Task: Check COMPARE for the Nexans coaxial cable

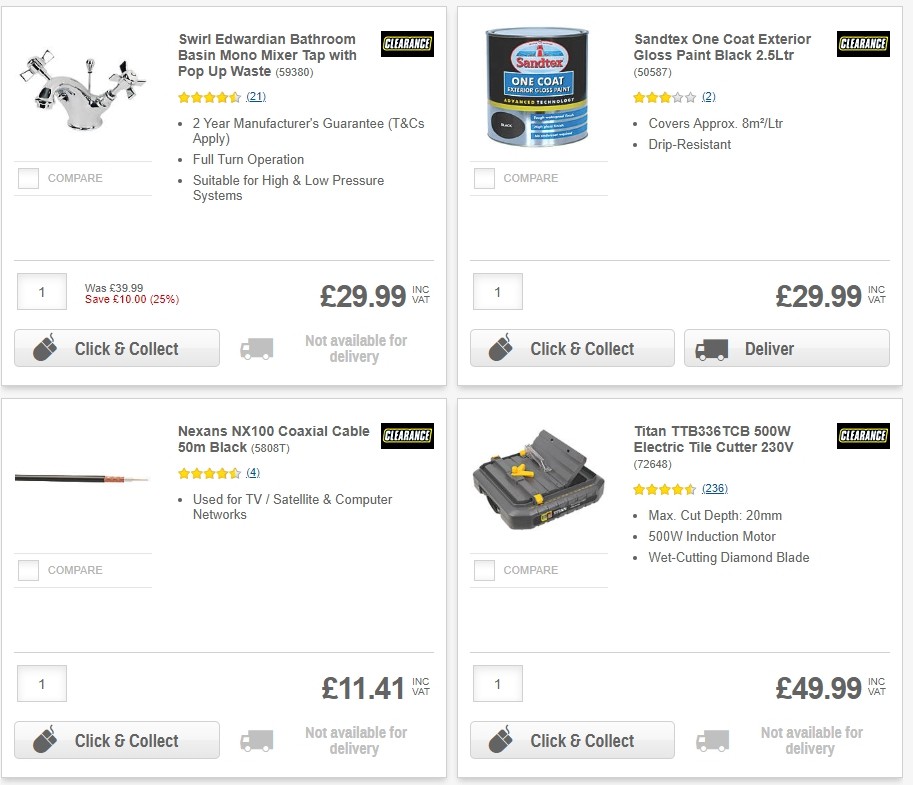Action: tap(27, 570)
